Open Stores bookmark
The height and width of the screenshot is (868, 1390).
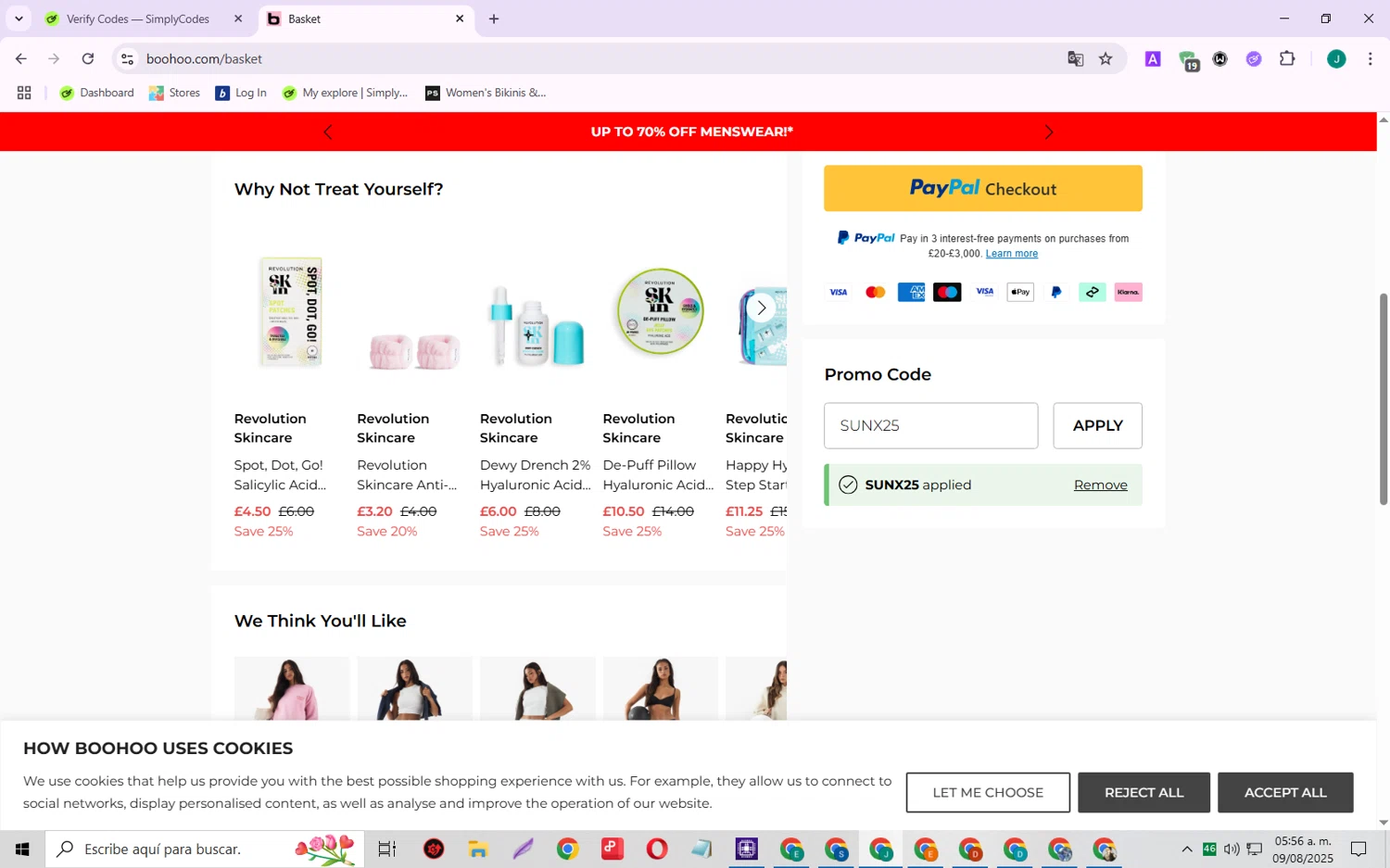(174, 93)
